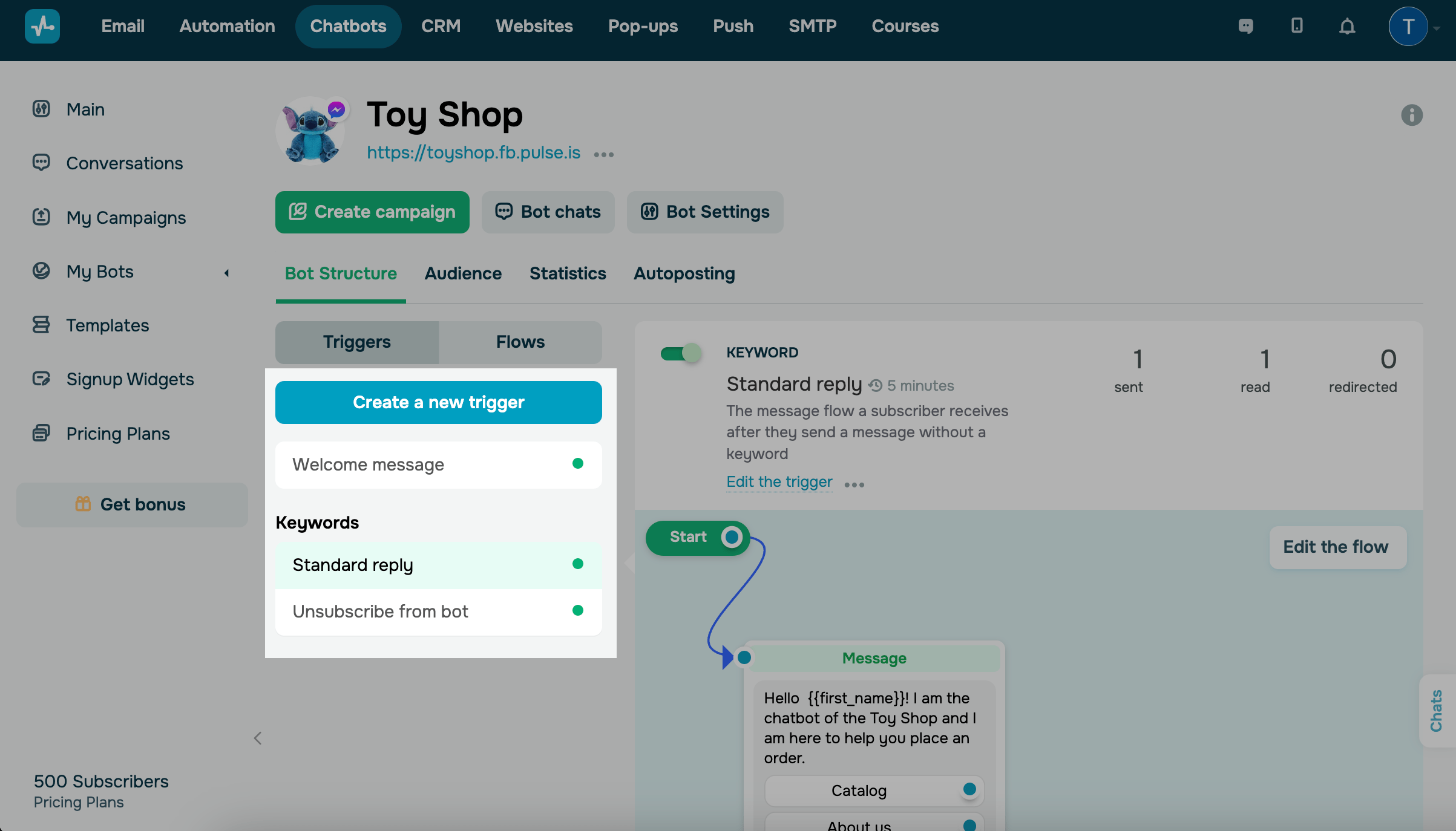The height and width of the screenshot is (831, 1456).
Task: Disable the Standard reply keyword trigger switch
Action: [x=681, y=353]
